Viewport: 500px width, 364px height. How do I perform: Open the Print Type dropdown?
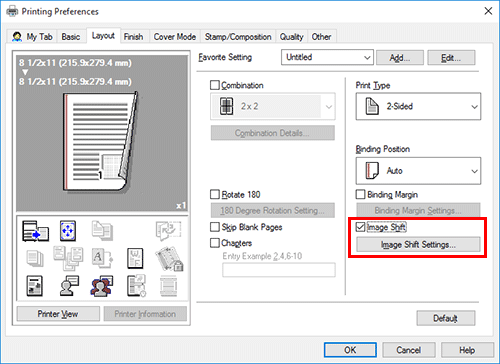point(418,106)
